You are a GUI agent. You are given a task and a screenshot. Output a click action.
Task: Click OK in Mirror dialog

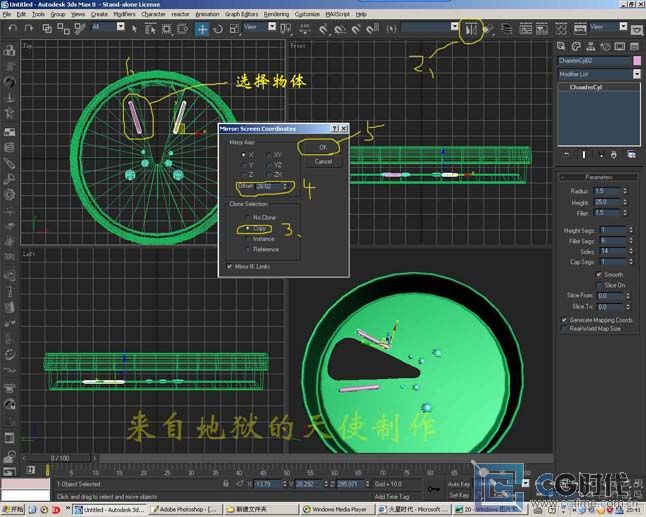323,147
